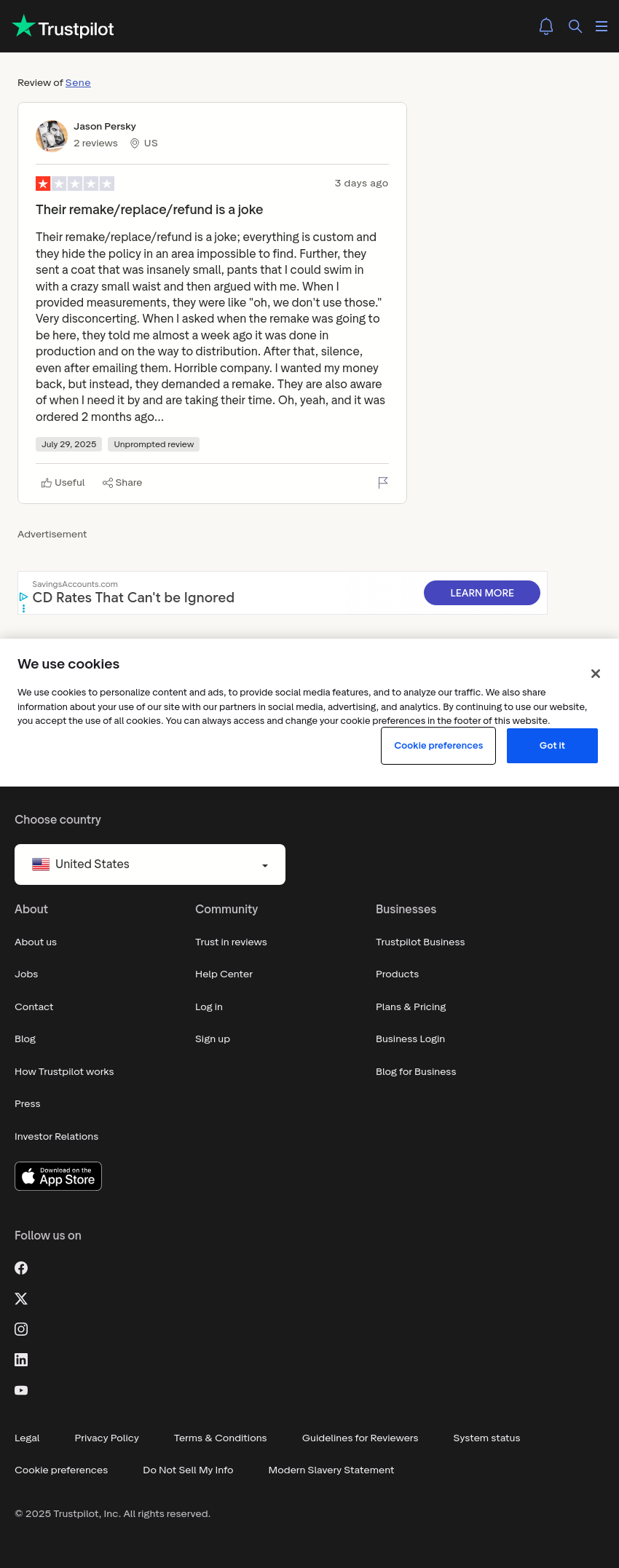Click Jason Persky's profile avatar
This screenshot has height=1568, width=619.
(x=52, y=136)
